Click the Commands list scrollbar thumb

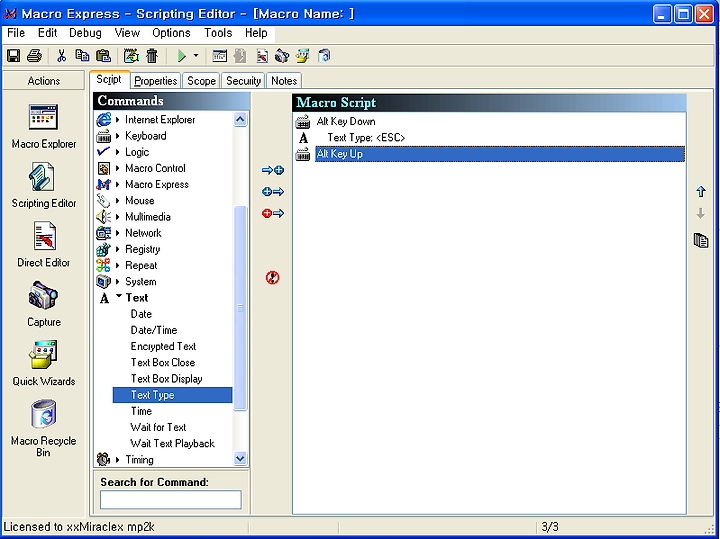coord(240,308)
